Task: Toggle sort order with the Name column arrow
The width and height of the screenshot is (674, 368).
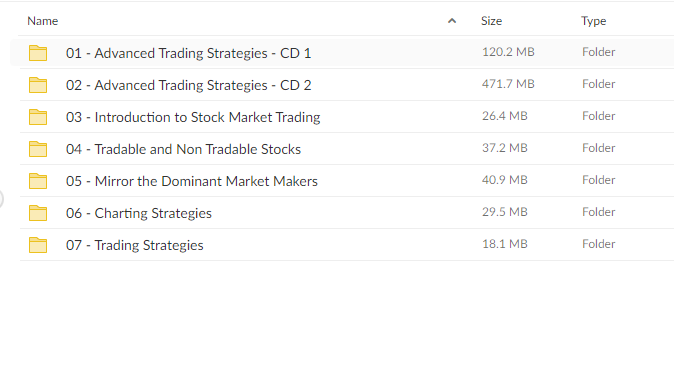Action: click(452, 21)
